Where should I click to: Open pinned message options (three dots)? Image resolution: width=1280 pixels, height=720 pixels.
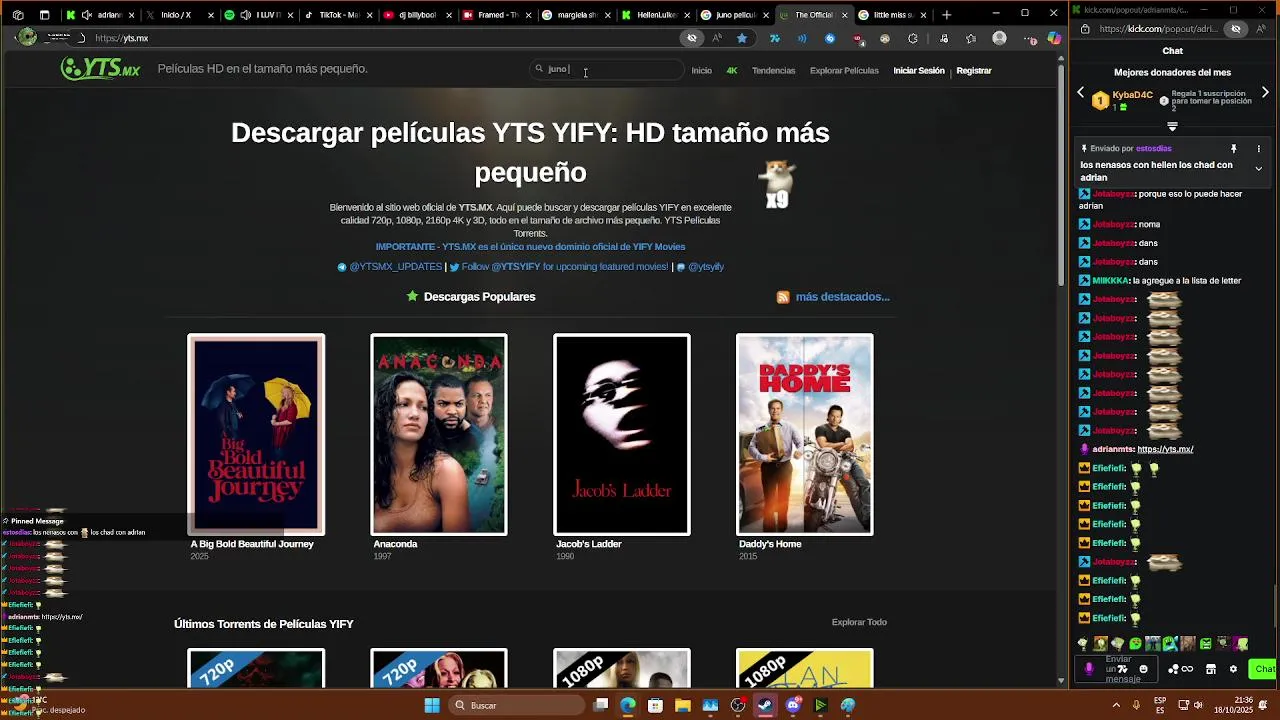pyautogui.click(x=1258, y=149)
